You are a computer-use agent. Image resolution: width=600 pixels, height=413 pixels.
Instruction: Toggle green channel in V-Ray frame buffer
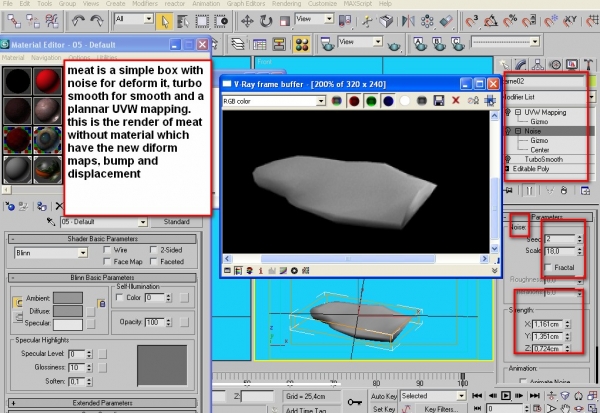371,101
